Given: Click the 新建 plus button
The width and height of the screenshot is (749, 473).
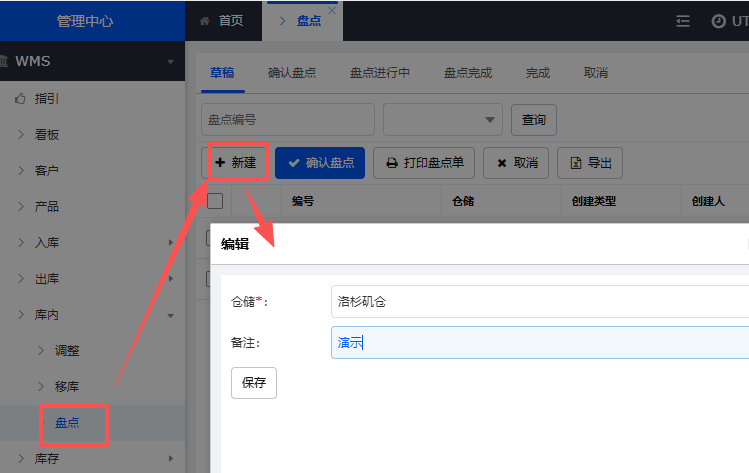Looking at the screenshot, I should coord(235,162).
